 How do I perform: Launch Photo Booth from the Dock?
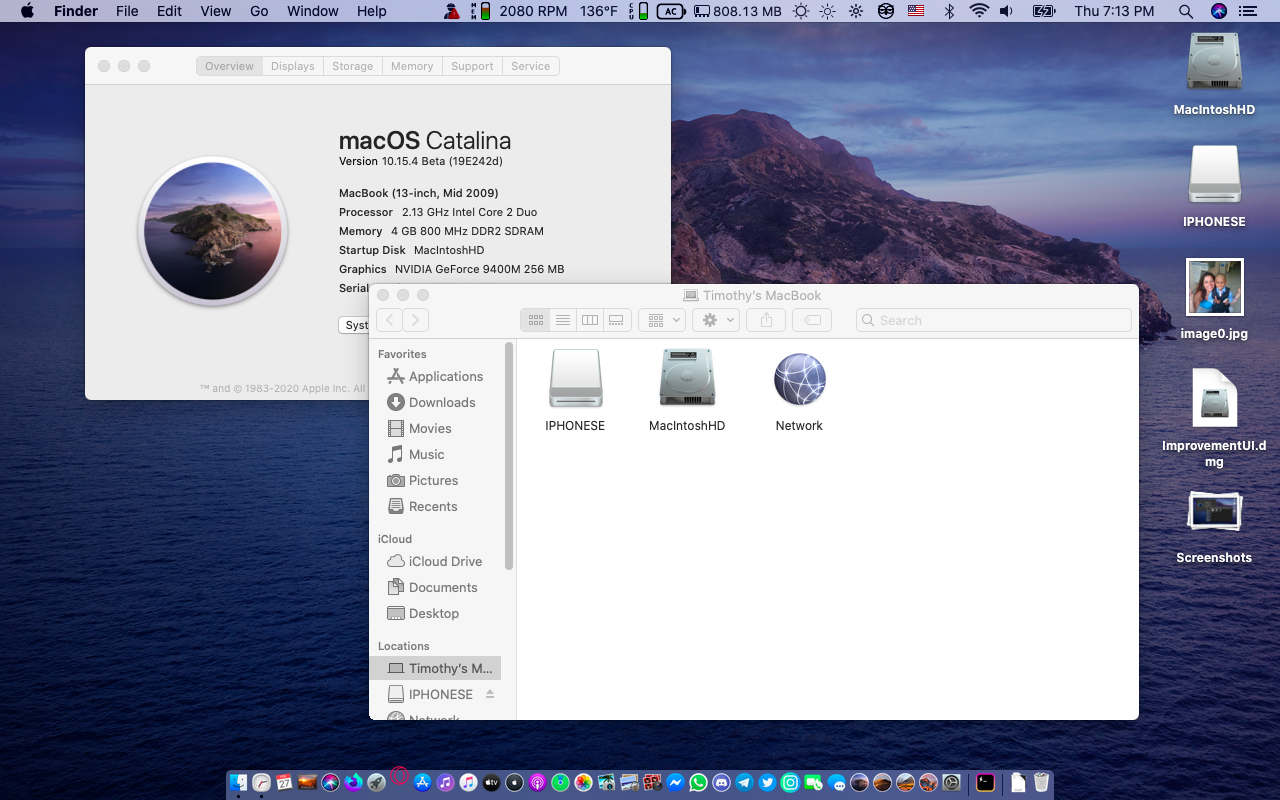[652, 782]
